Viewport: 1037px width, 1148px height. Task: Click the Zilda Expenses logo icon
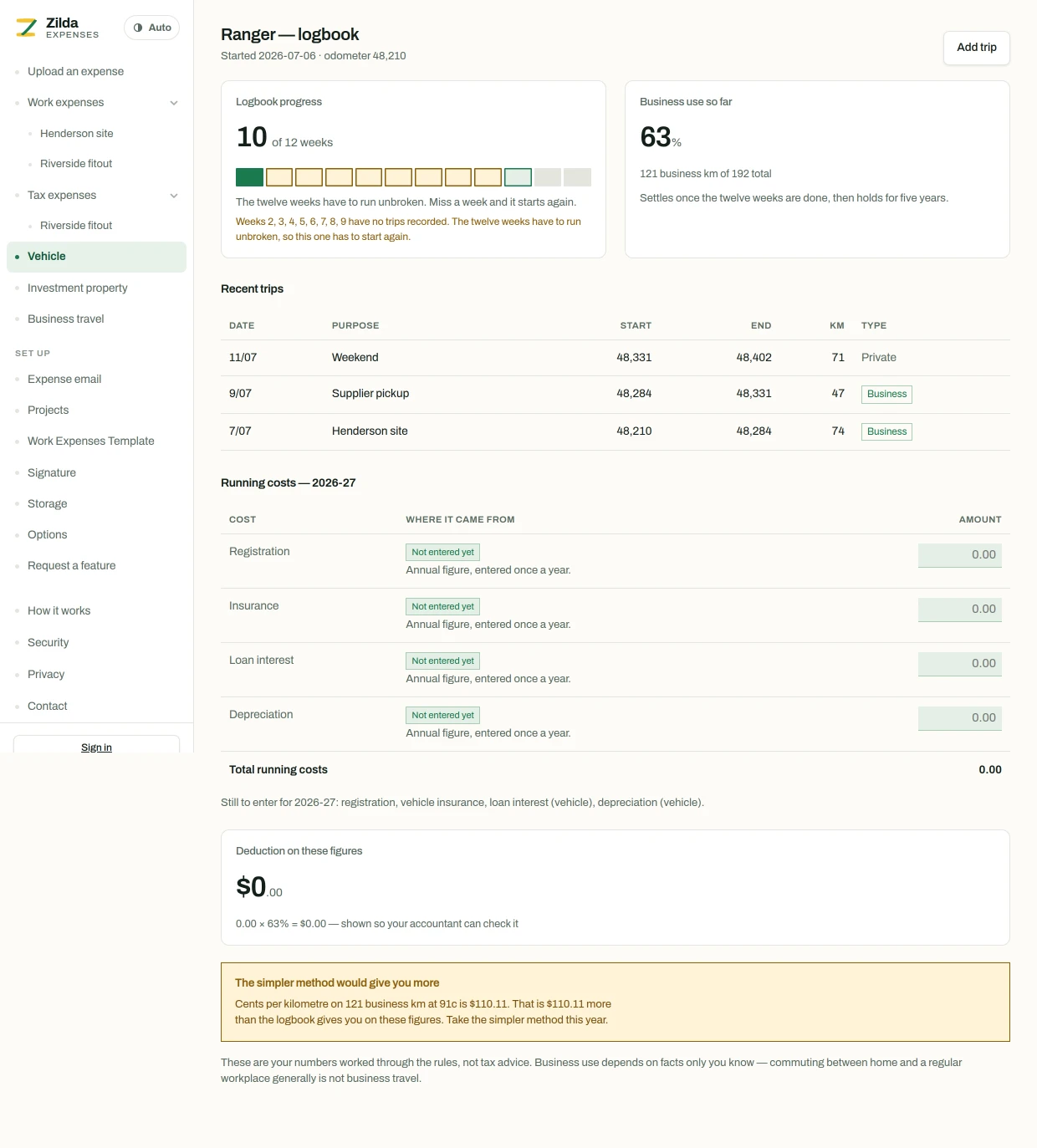coord(27,28)
